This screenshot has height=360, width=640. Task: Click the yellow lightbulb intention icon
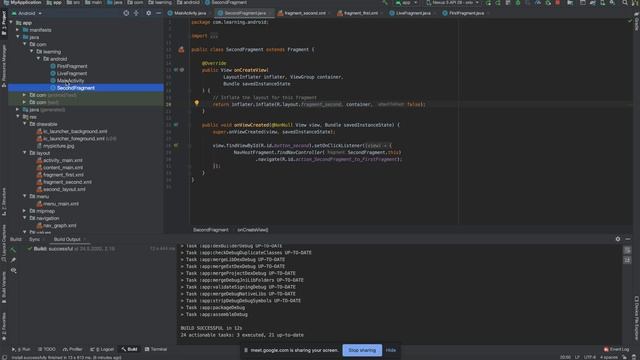[197, 103]
